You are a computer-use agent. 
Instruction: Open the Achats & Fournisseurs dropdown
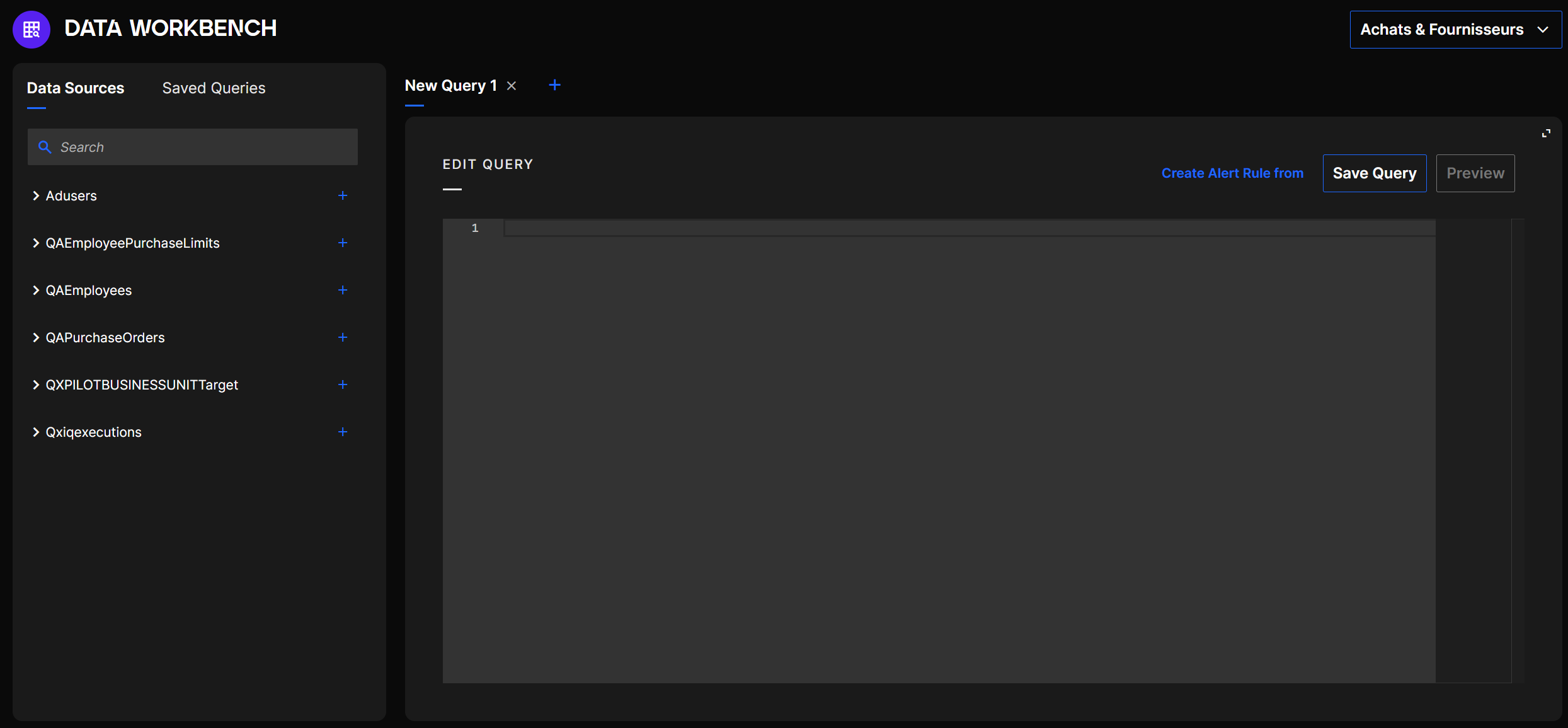pyautogui.click(x=1455, y=30)
